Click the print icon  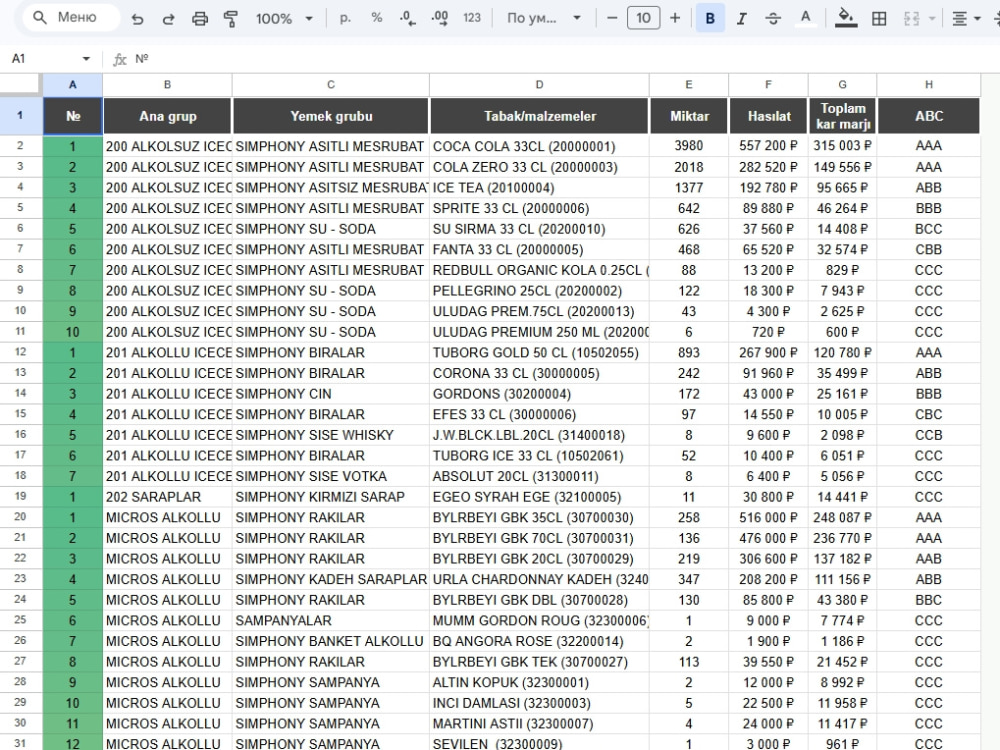[x=200, y=18]
